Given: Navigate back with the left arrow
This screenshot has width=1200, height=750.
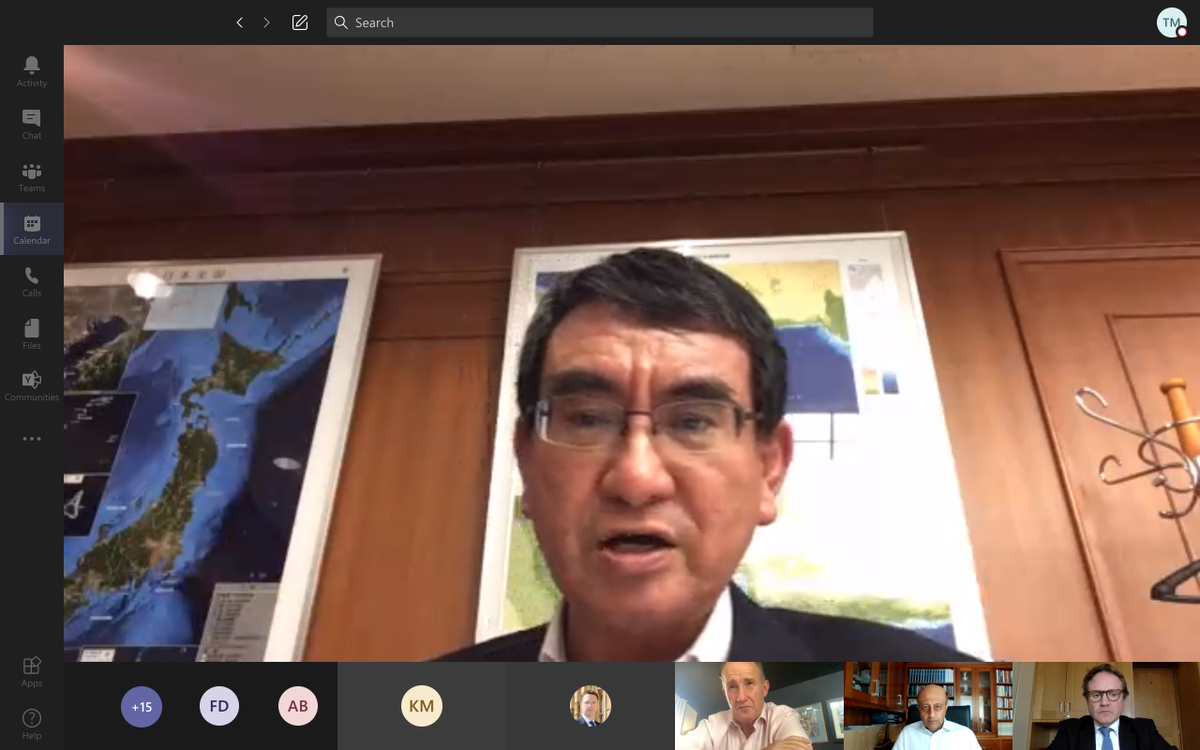Looking at the screenshot, I should click(239, 22).
